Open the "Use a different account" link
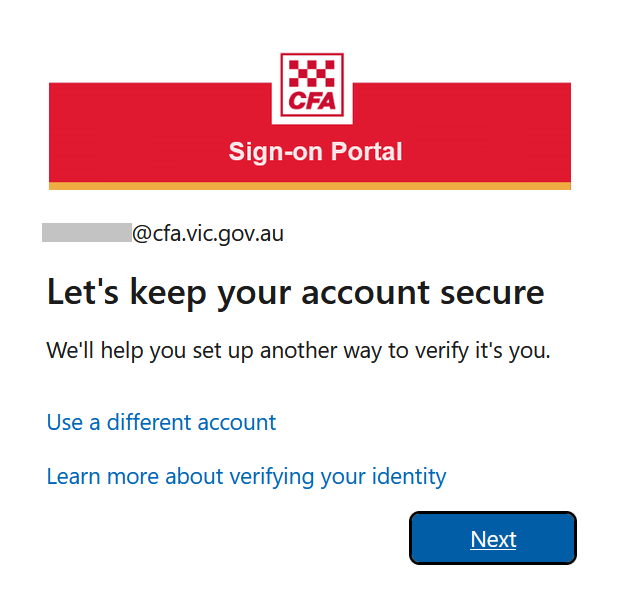 click(x=161, y=422)
